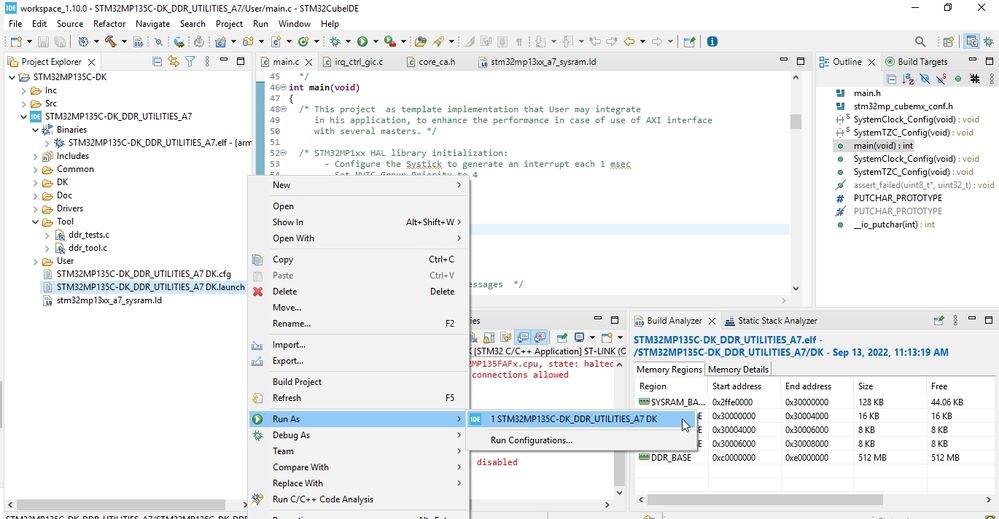This screenshot has height=519, width=999.
Task: Choose Rename in the context menu
Action: pos(358,323)
